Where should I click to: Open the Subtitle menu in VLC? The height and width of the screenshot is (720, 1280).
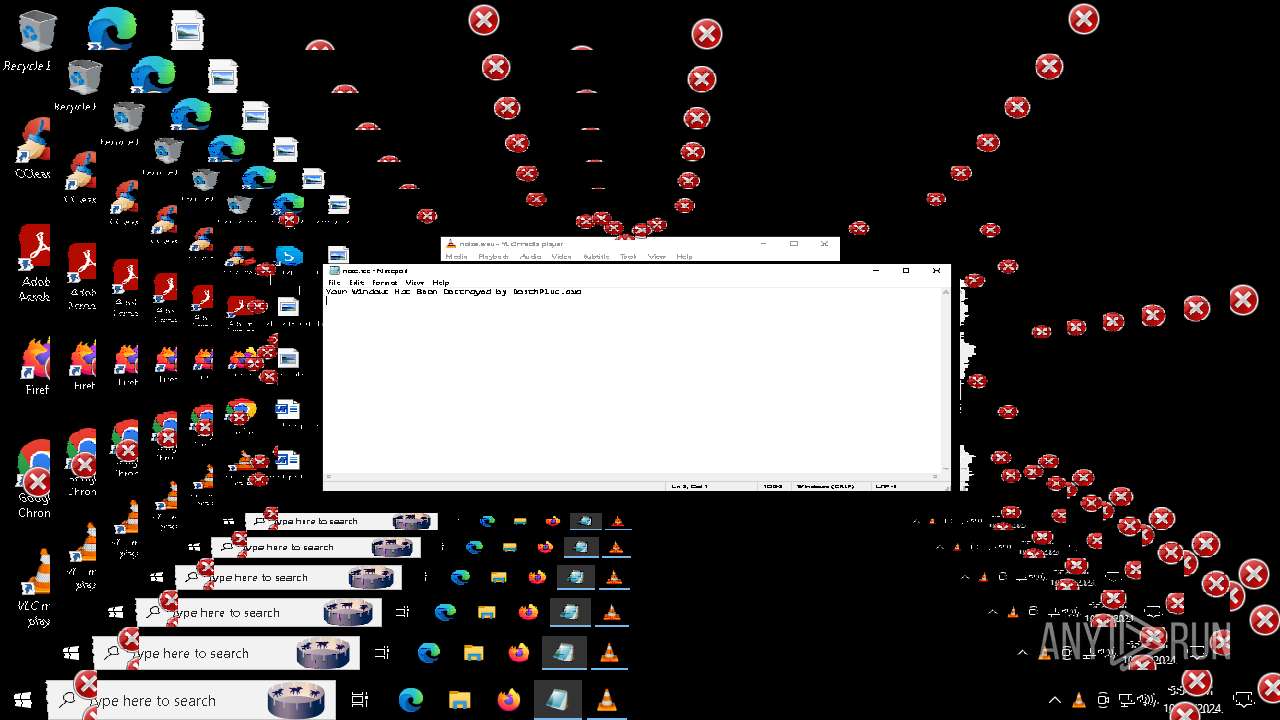596,257
